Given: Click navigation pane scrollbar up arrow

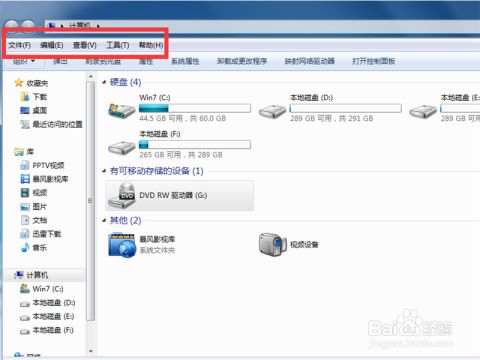Looking at the screenshot, I should (91, 77).
